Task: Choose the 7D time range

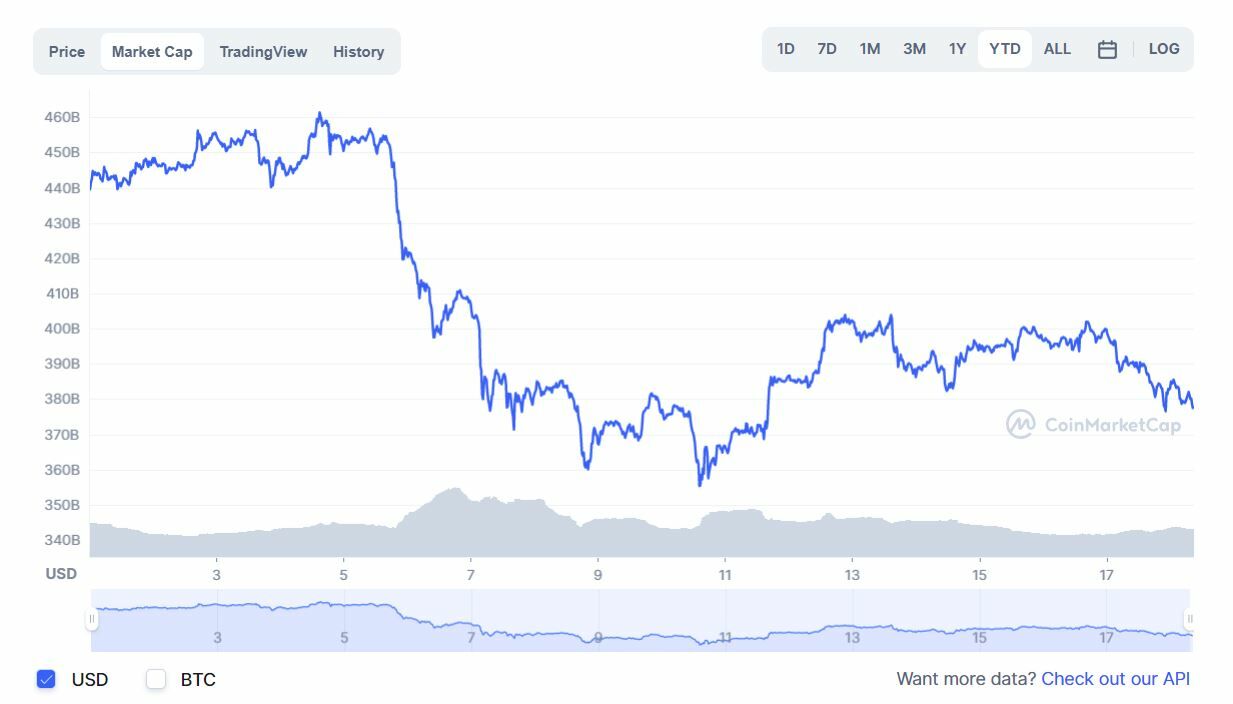Action: (827, 49)
